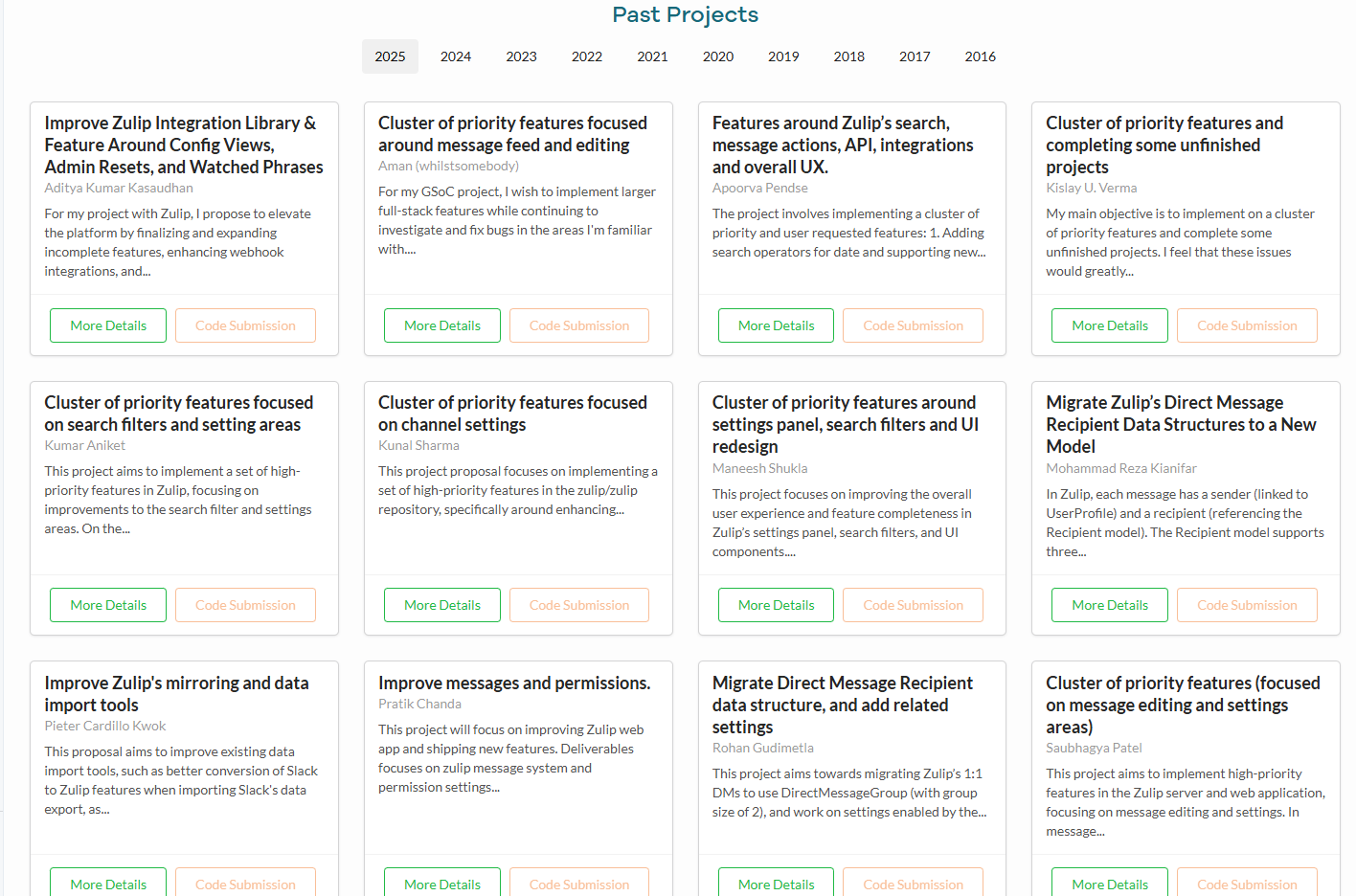This screenshot has width=1356, height=896.
Task: Open More Details for Pratik Chanda's permissions project
Action: (x=441, y=883)
